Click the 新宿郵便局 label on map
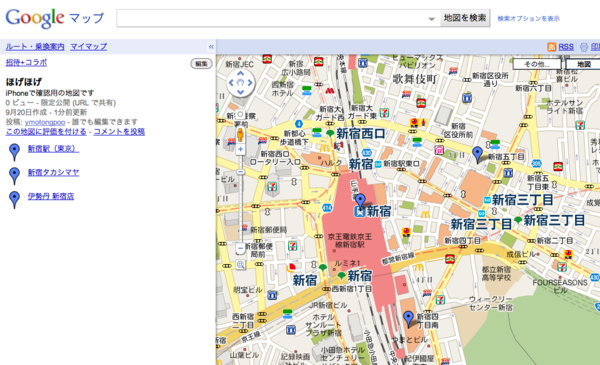600x365 pixels. (269, 230)
